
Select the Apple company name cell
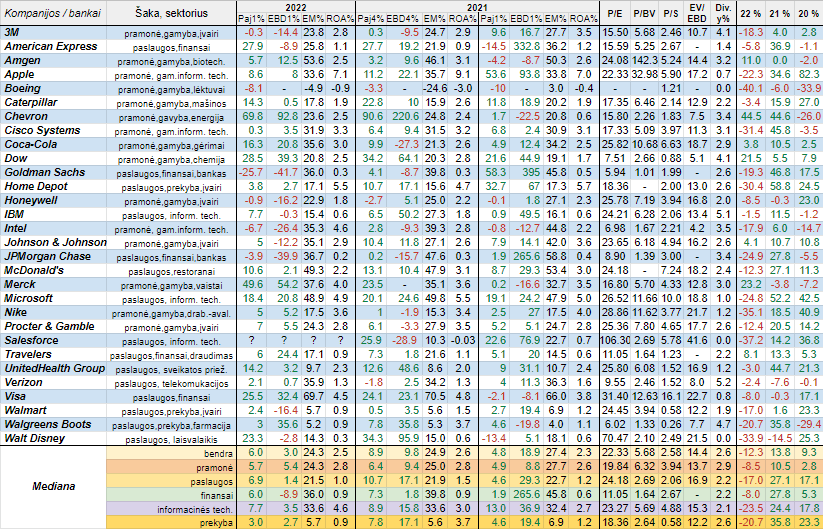point(54,75)
